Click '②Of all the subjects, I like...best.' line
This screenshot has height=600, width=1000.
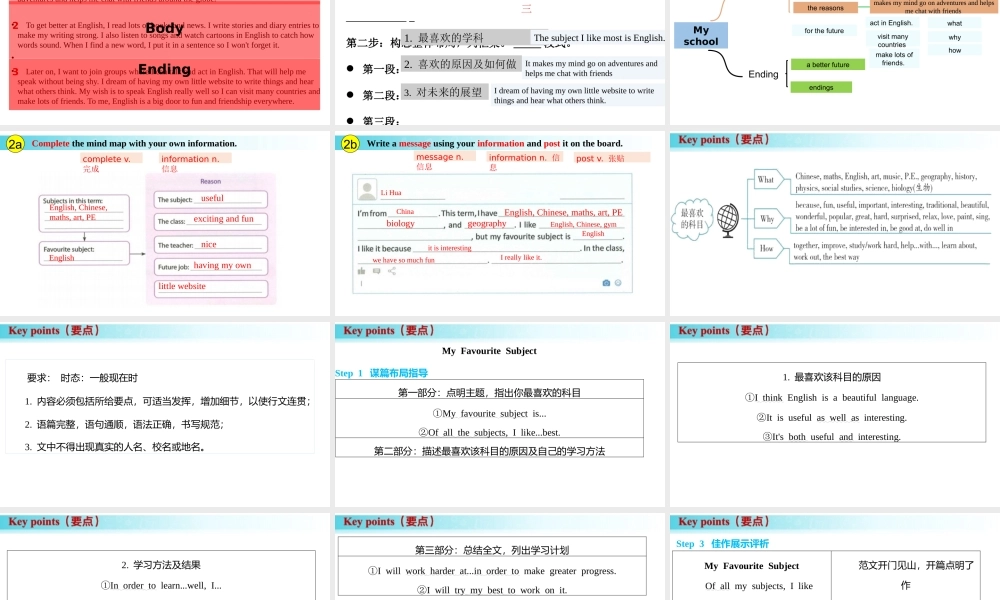(x=489, y=432)
